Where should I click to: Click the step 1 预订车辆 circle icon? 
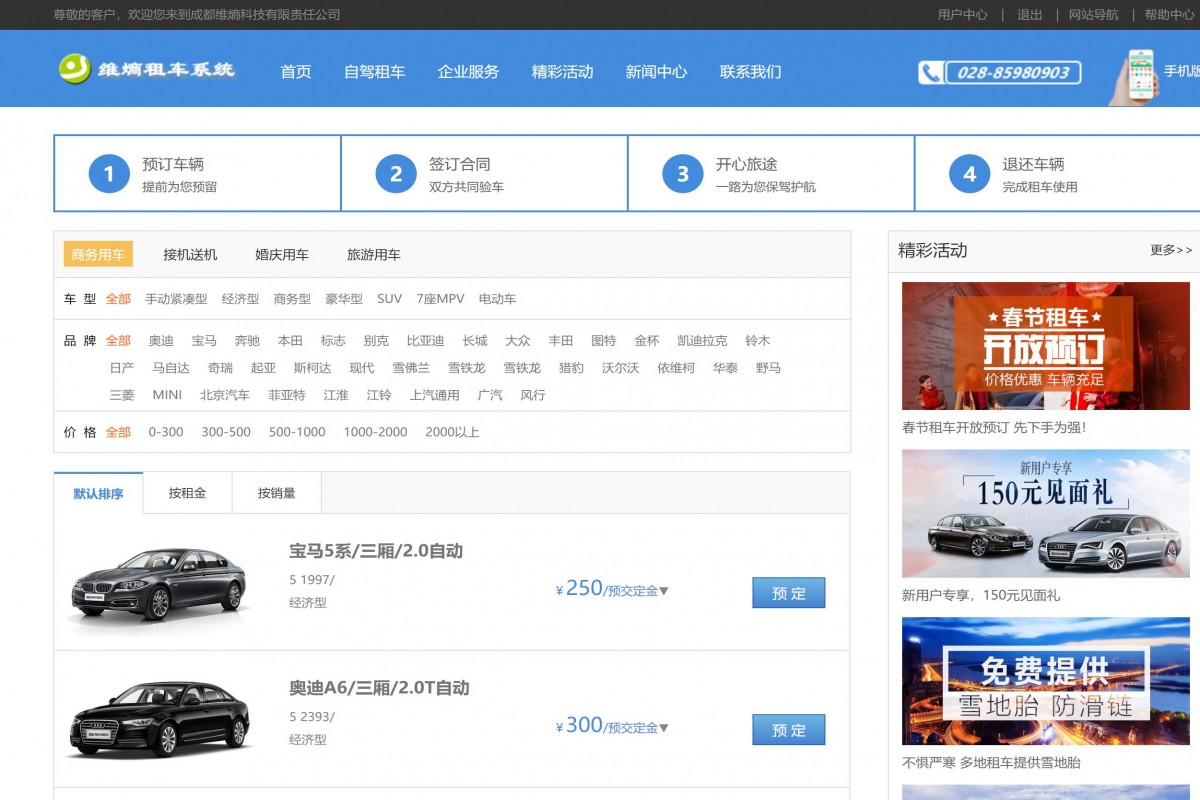[108, 172]
